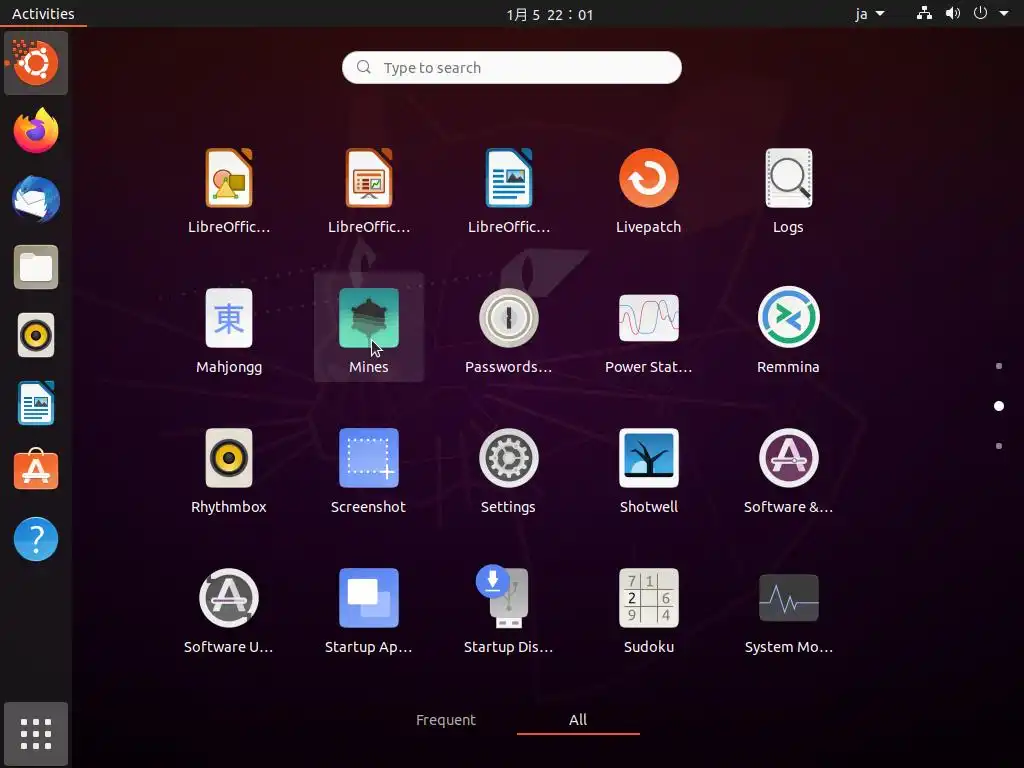The height and width of the screenshot is (768, 1024).
Task: Open the Settings application
Action: (x=509, y=458)
